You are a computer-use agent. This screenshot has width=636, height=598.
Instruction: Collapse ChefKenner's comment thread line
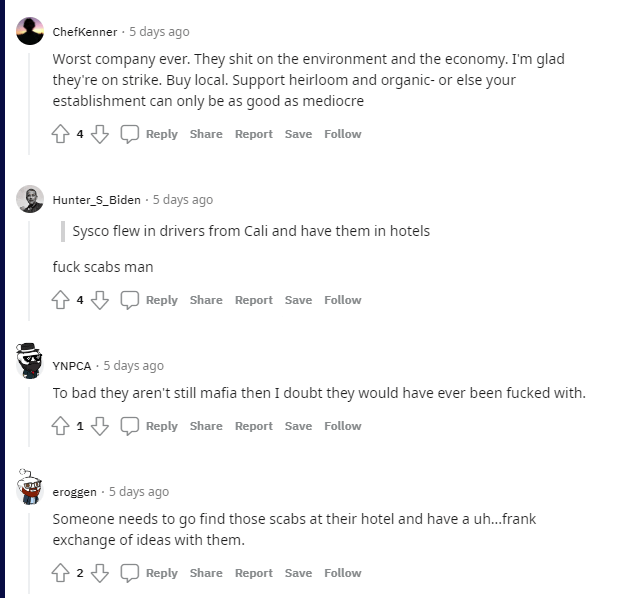tap(30, 100)
